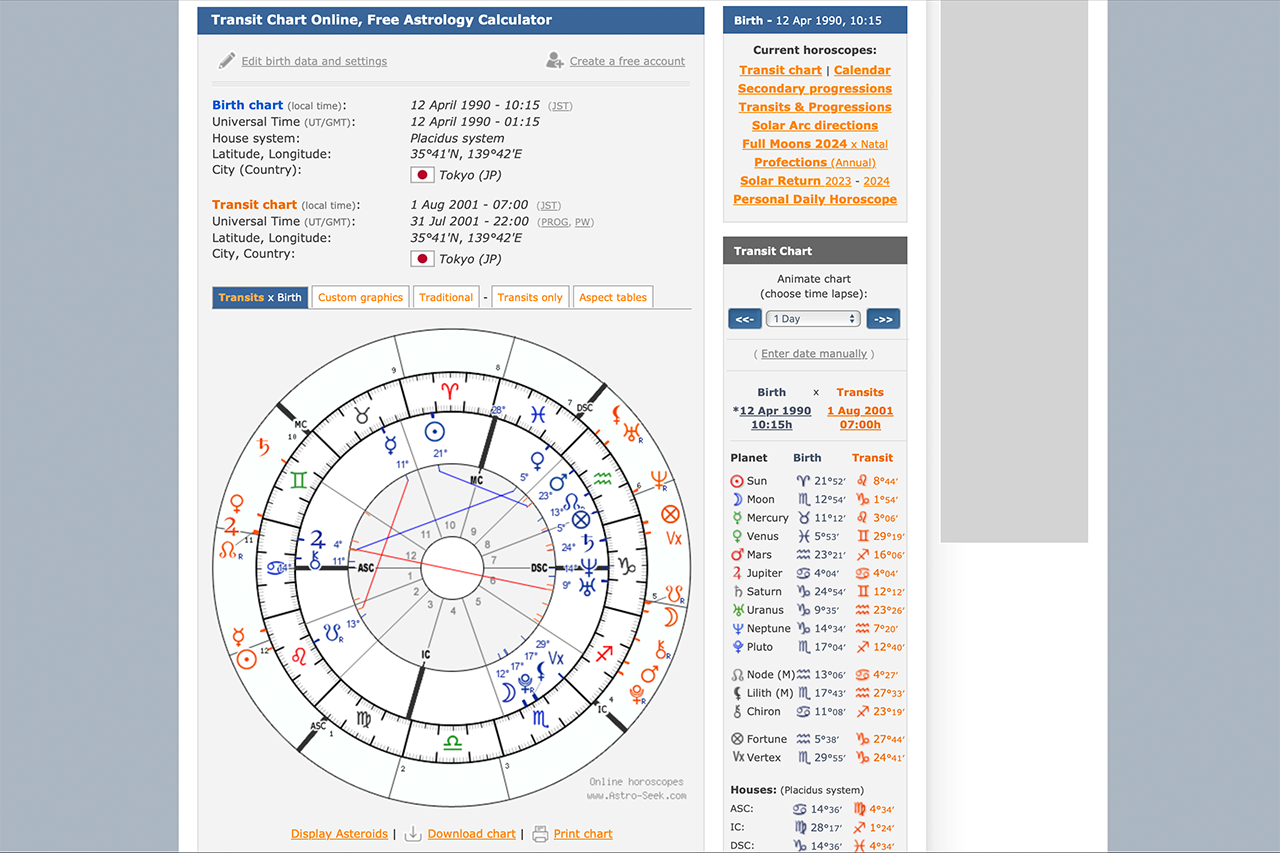Image resolution: width=1280 pixels, height=853 pixels.
Task: Open 'Edit birth data and settings' link
Action: coord(314,61)
